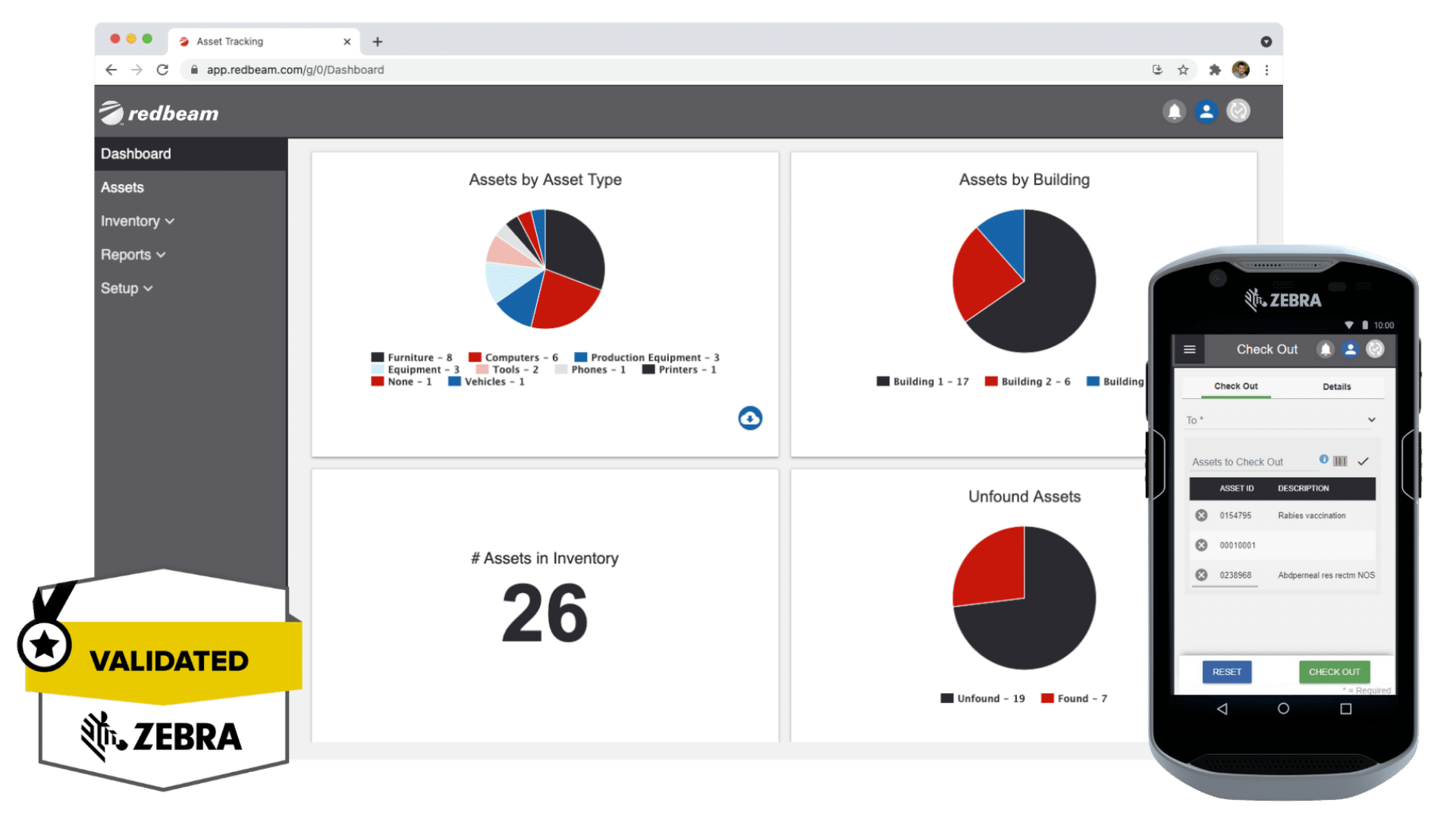The image size is (1456, 819).
Task: Expand the Inventory section in the sidebar
Action: tap(137, 221)
